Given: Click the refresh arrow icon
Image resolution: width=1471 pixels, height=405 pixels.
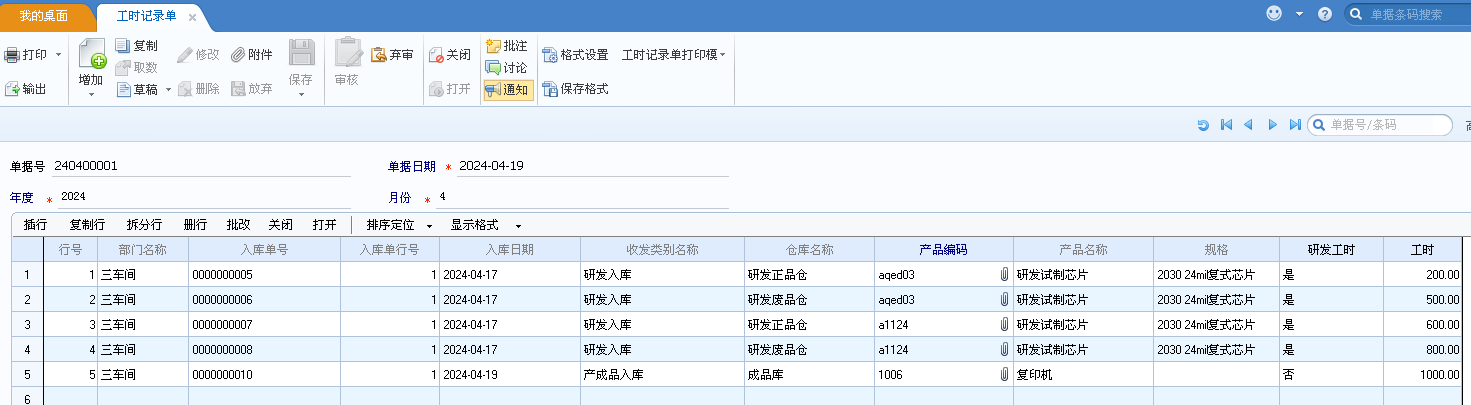Looking at the screenshot, I should point(1203,125).
